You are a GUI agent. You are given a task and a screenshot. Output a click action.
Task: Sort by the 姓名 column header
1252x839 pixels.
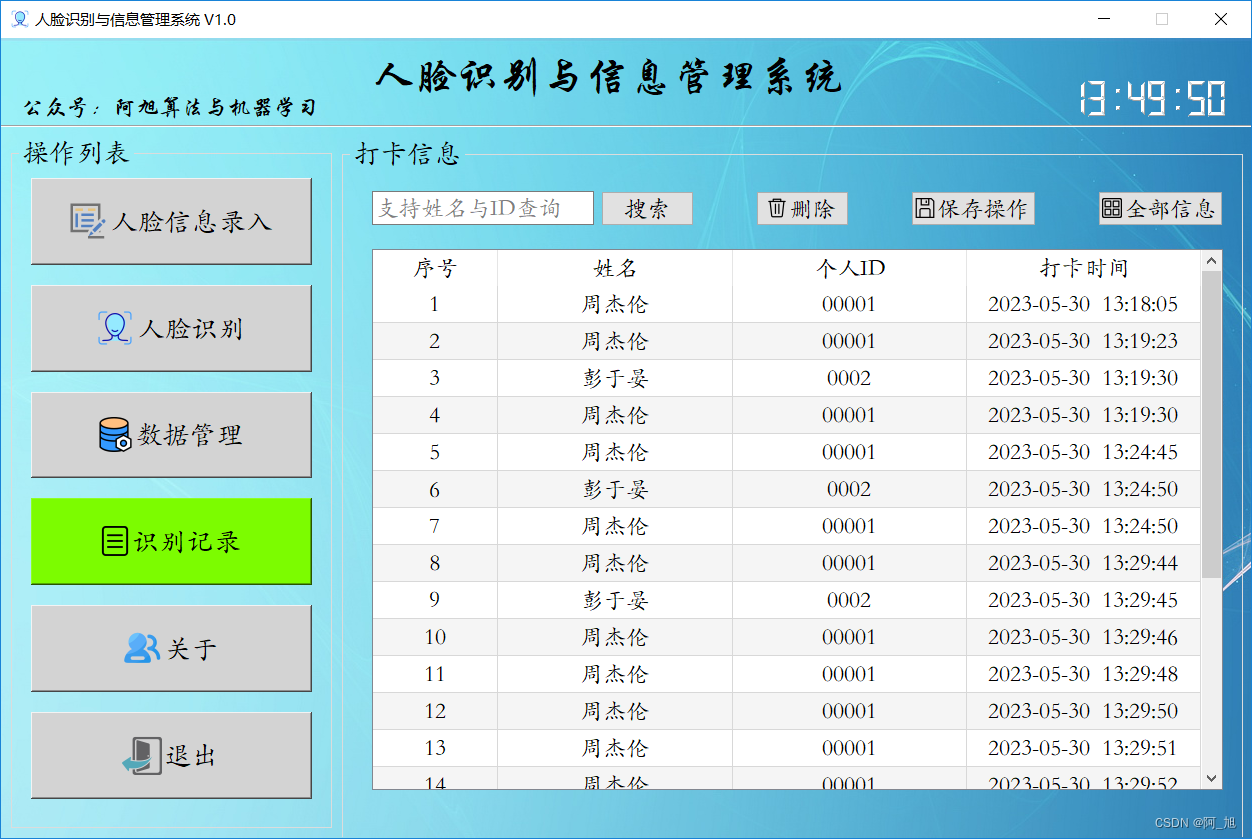[615, 268]
